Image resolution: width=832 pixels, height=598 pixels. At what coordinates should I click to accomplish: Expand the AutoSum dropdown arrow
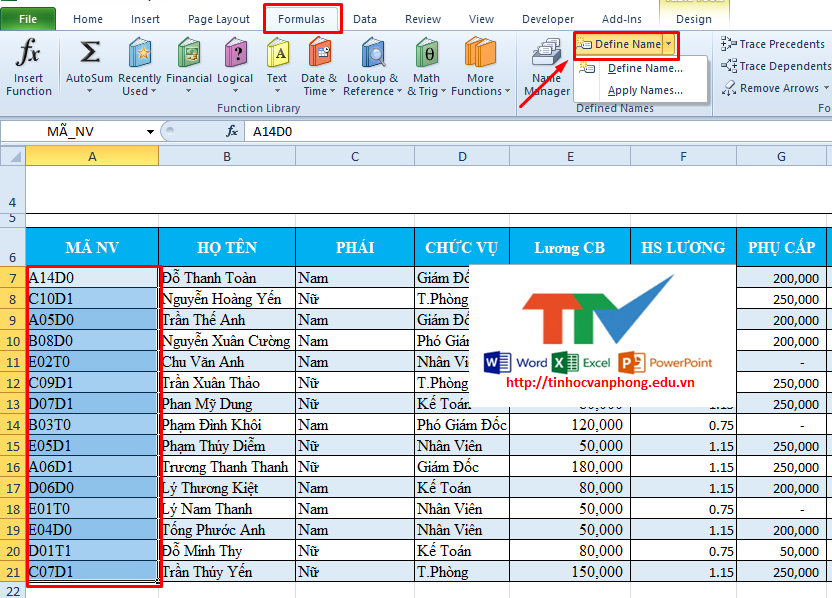(x=89, y=91)
